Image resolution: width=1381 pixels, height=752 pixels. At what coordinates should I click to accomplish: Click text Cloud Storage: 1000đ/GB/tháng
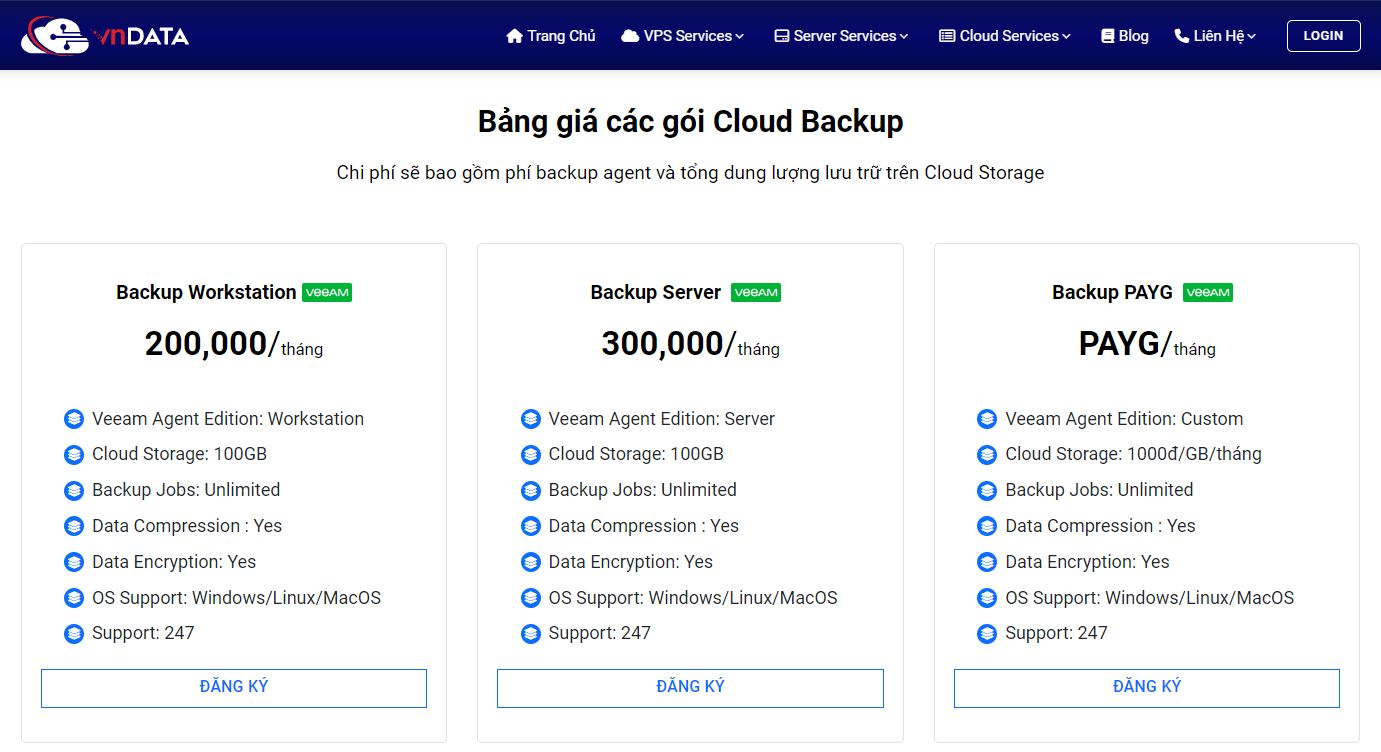1133,455
